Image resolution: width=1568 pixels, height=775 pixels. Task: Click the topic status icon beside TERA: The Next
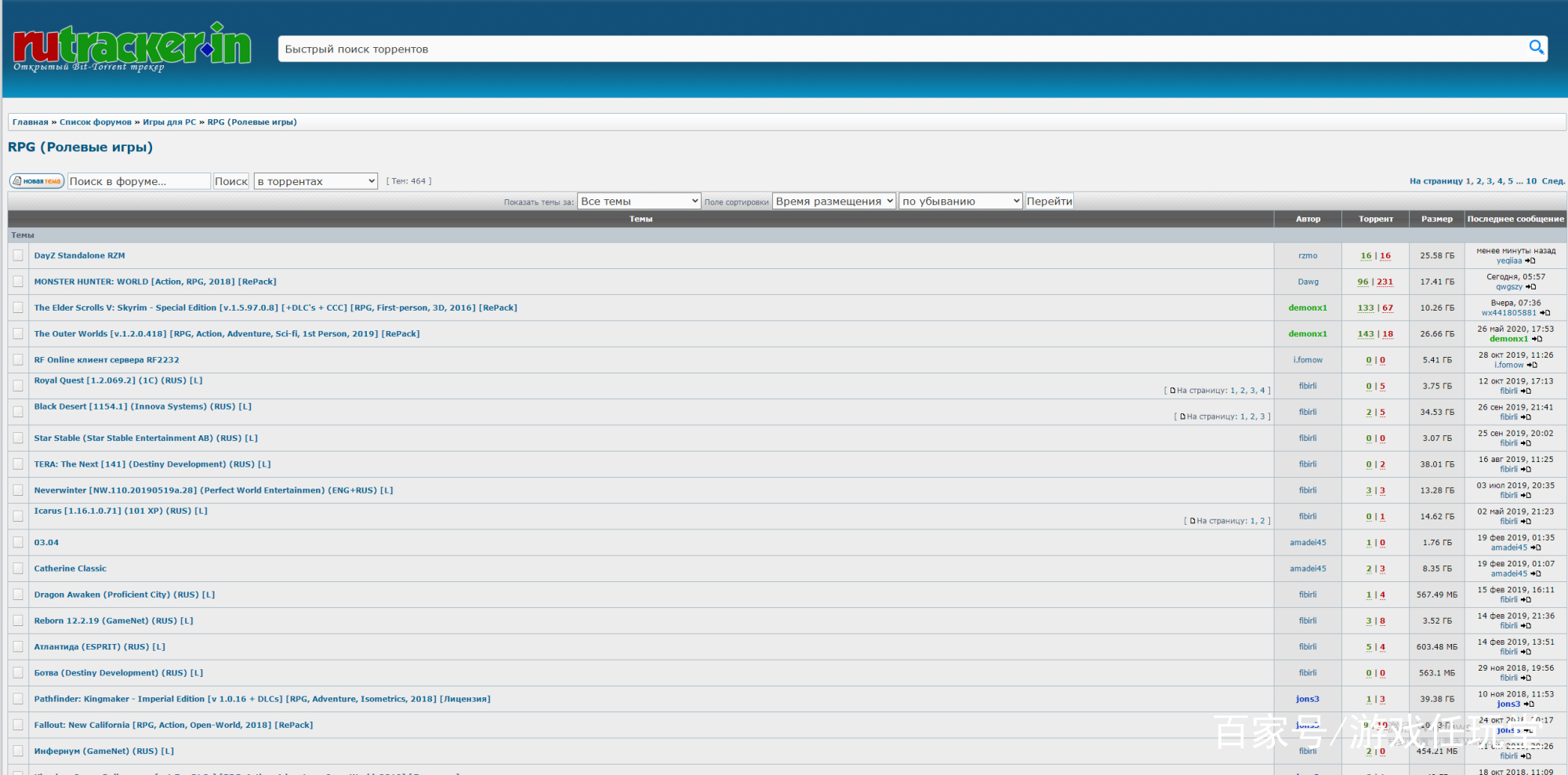(x=18, y=464)
